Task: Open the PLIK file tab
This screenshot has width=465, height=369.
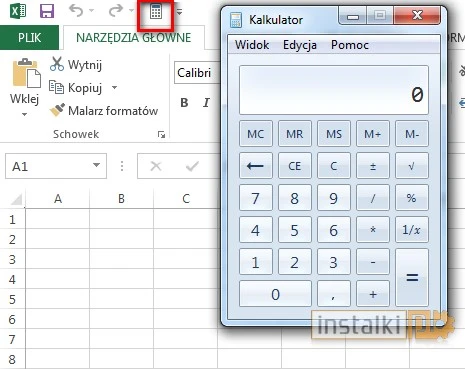Action: coord(29,38)
